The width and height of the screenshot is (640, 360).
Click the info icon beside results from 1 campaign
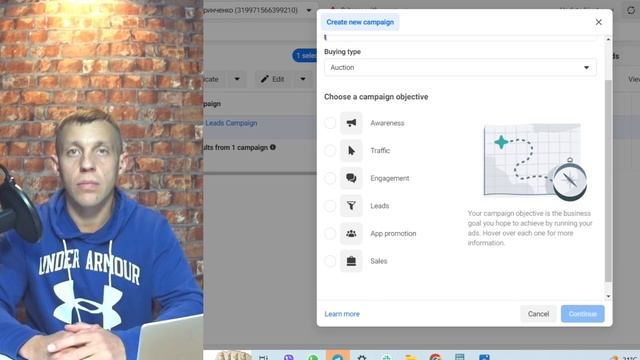(x=273, y=147)
